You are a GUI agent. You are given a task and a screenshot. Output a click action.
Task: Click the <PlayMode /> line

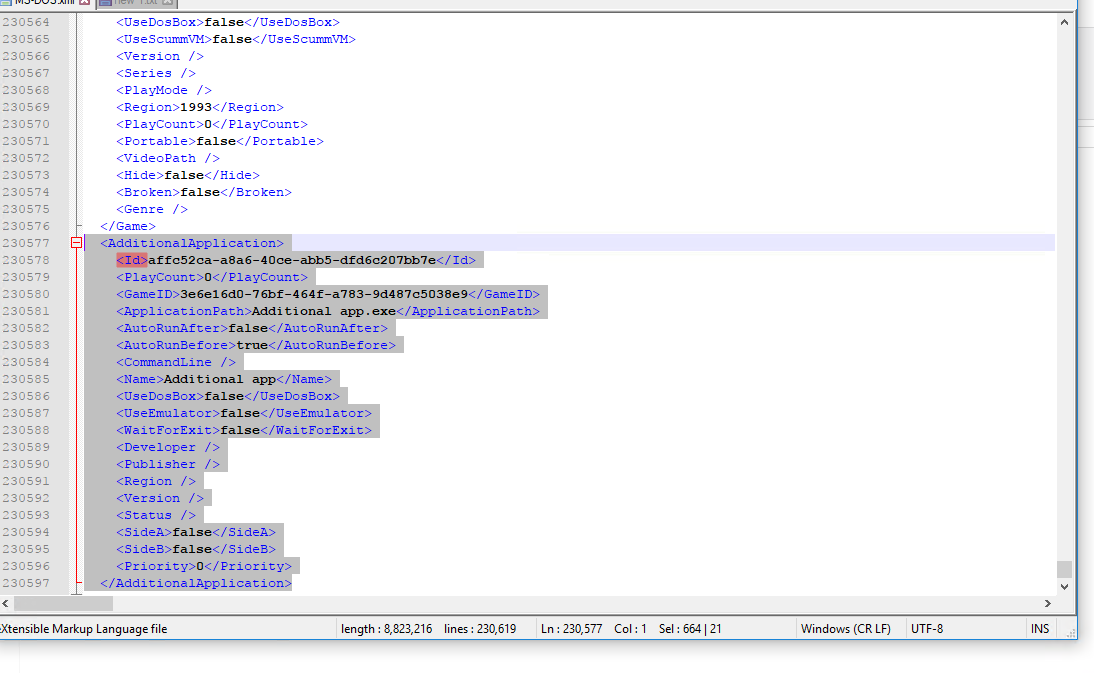[164, 90]
